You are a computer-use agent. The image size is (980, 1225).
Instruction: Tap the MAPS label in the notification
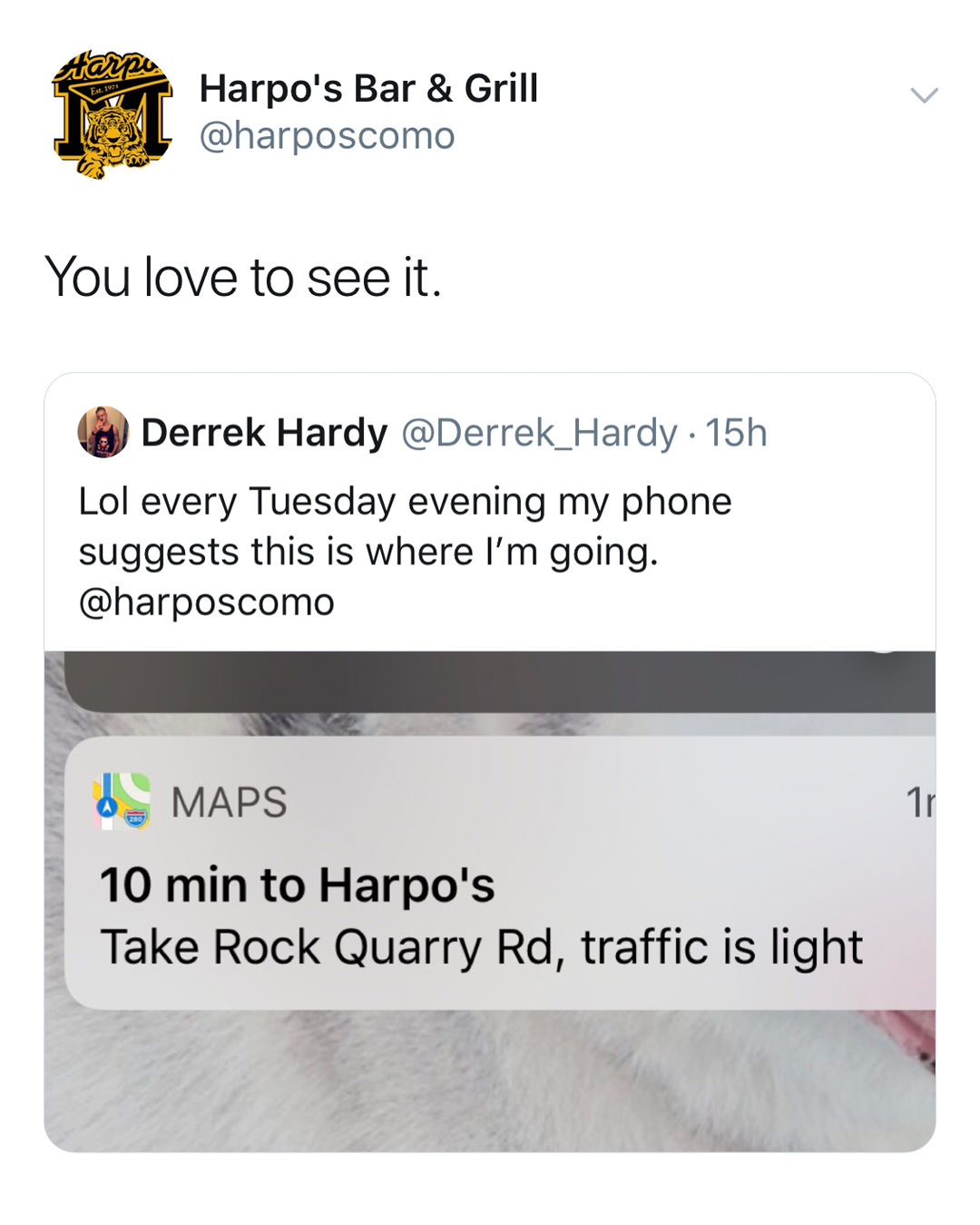click(230, 803)
